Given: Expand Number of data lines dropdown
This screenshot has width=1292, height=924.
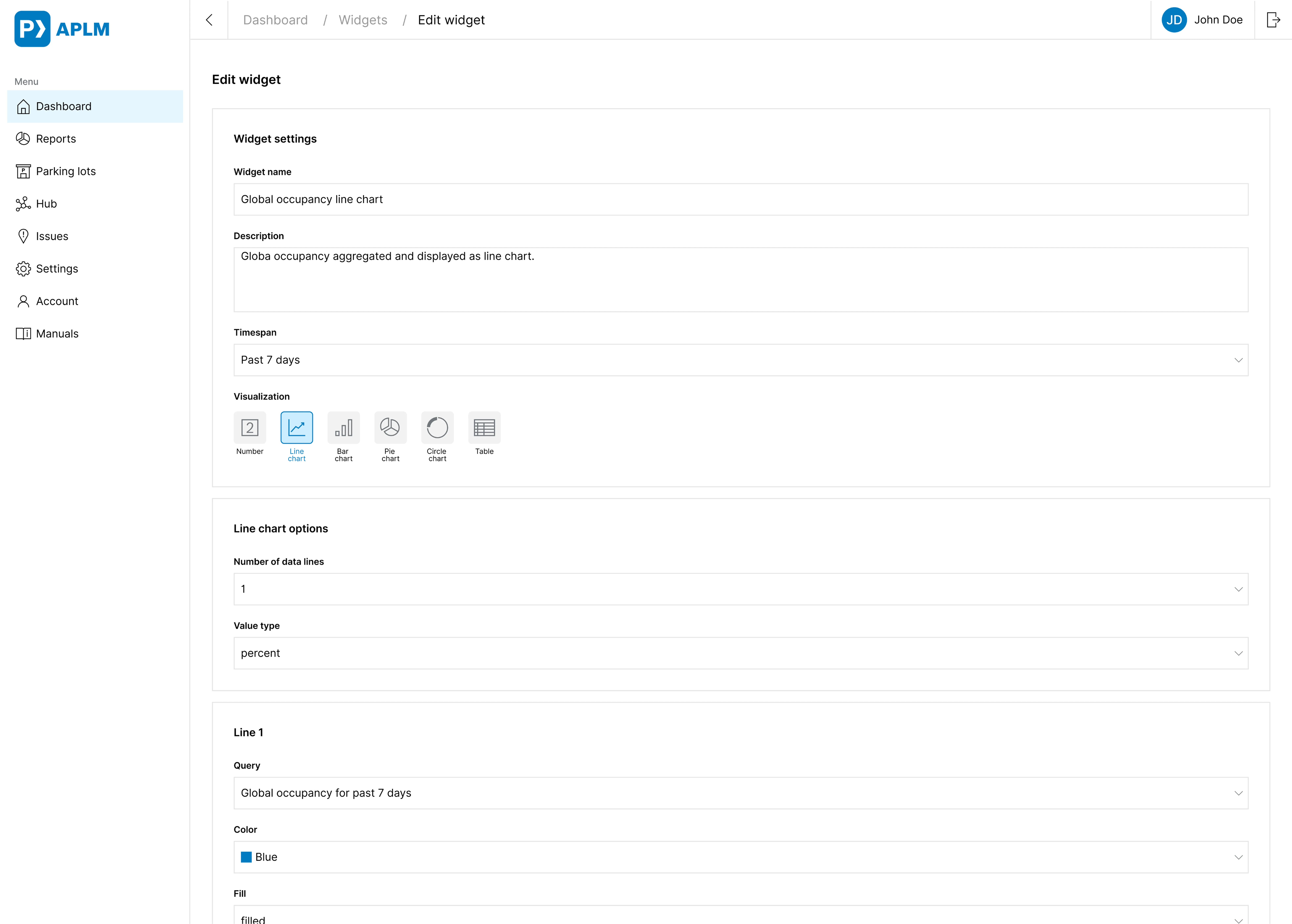Looking at the screenshot, I should pos(741,589).
